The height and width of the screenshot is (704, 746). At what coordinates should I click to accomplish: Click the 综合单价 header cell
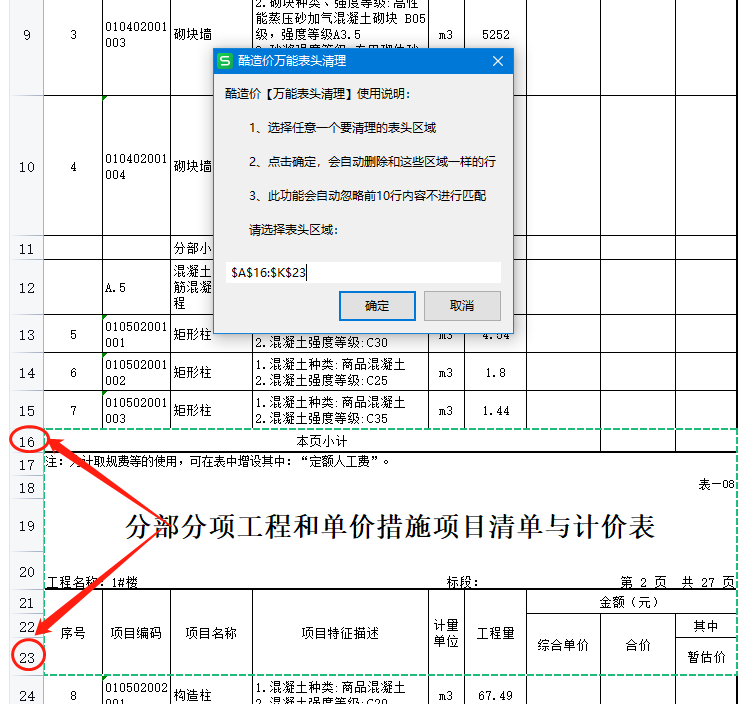[562, 645]
